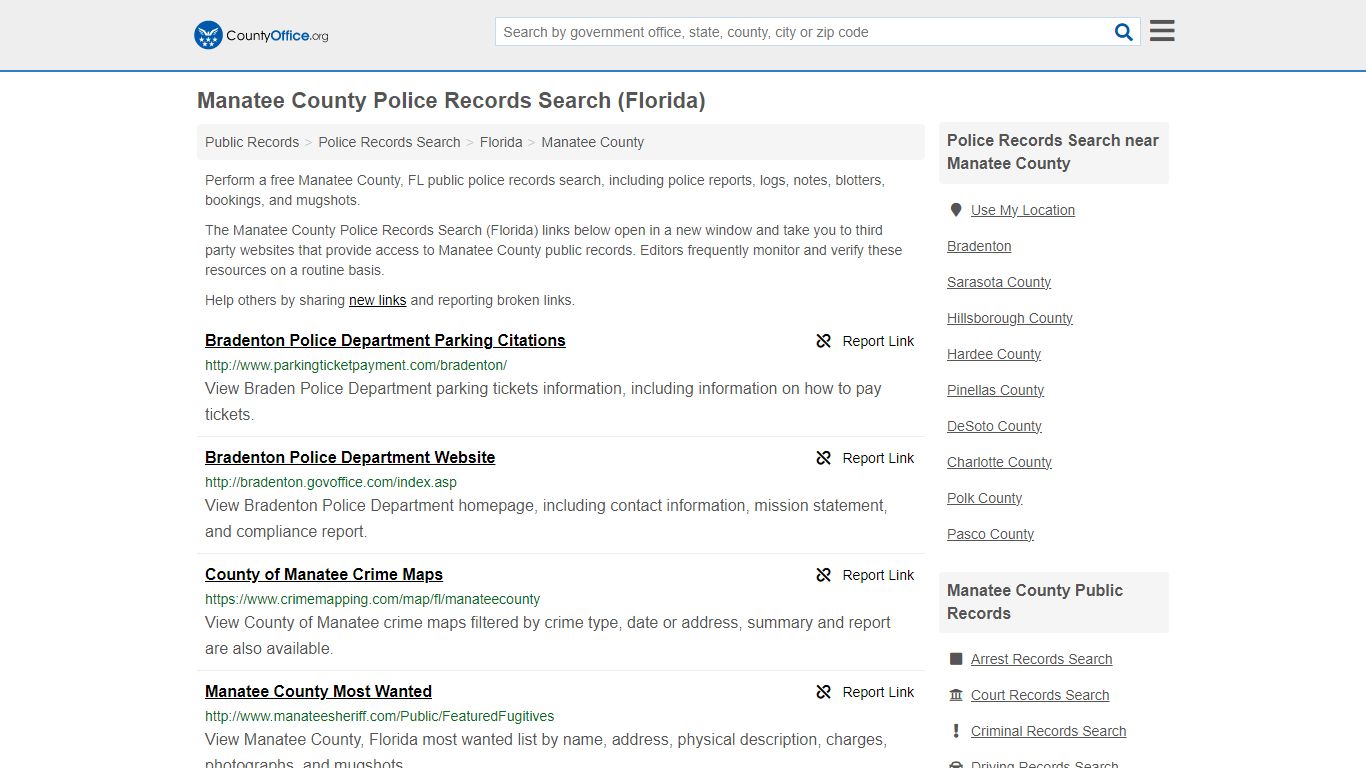Go to Pasco County
This screenshot has height=768, width=1366.
[990, 534]
